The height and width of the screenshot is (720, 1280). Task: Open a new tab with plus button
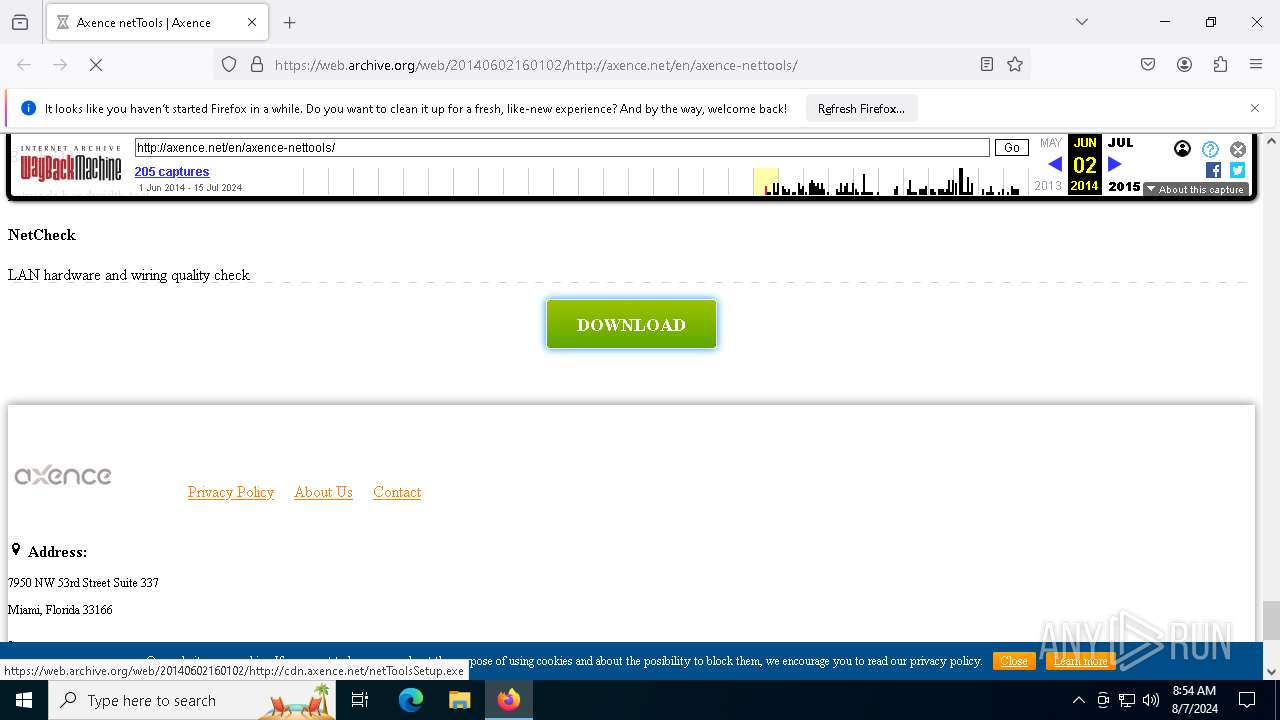point(290,22)
